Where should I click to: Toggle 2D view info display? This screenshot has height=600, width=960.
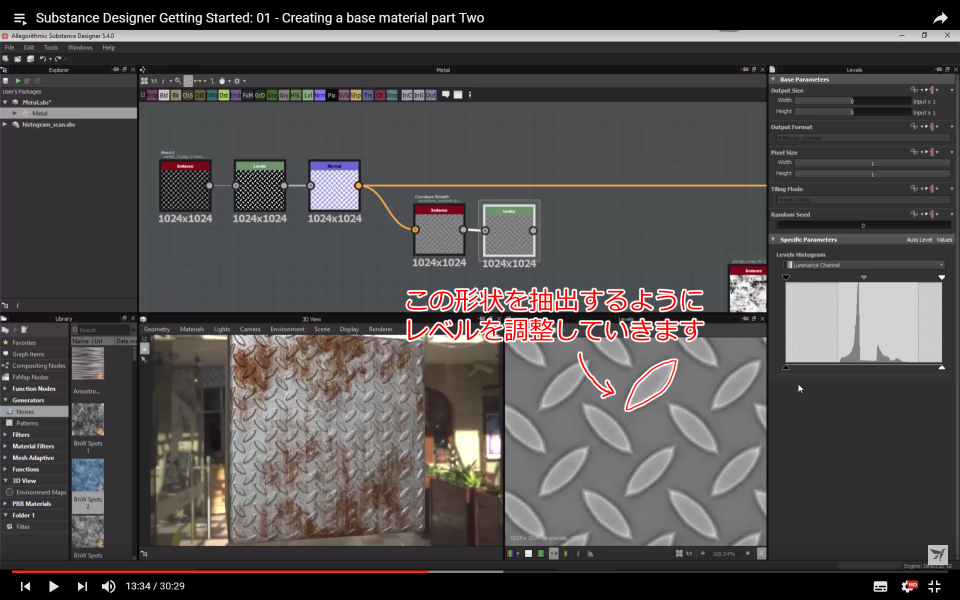click(578, 553)
